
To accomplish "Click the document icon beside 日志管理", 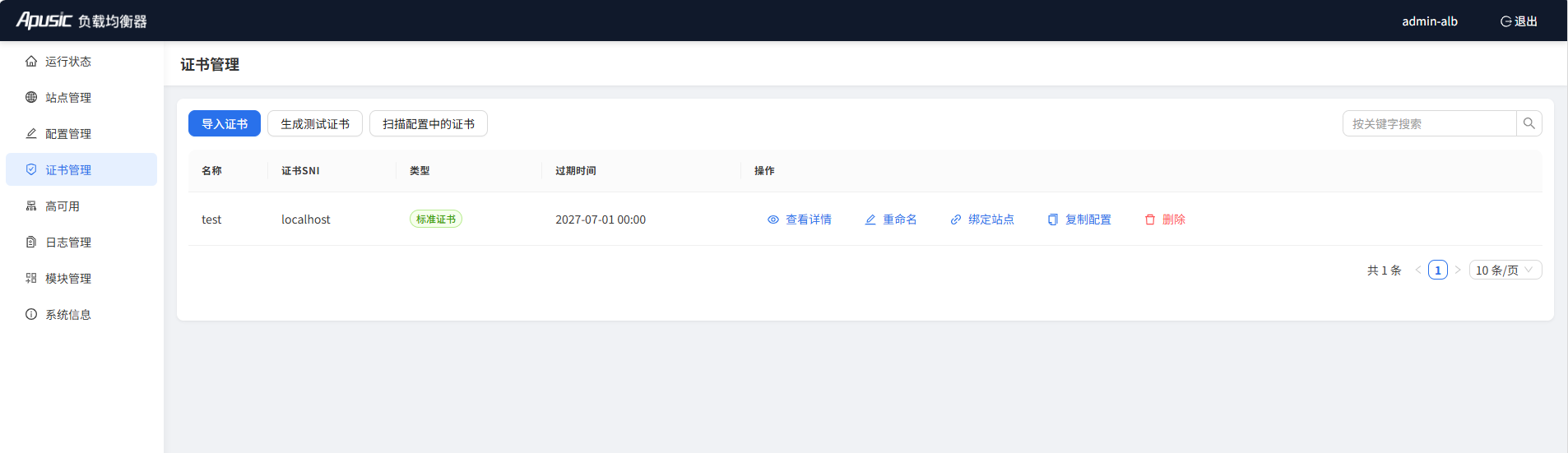I will pos(31,243).
